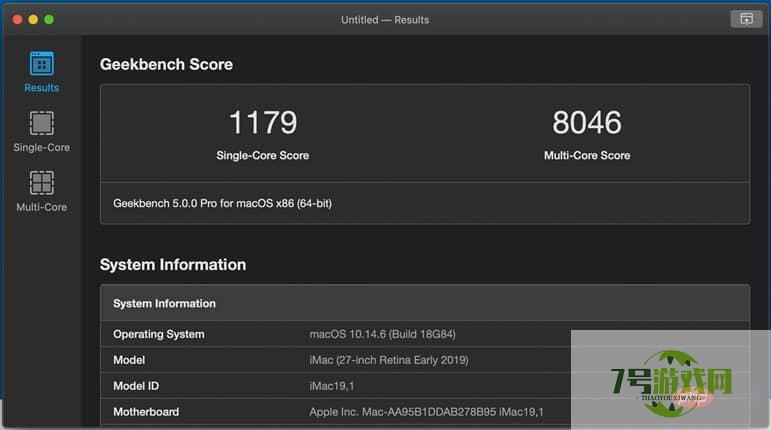Image resolution: width=771 pixels, height=430 pixels.
Task: Click the 'Untitled — Results' window title
Action: [x=385, y=20]
